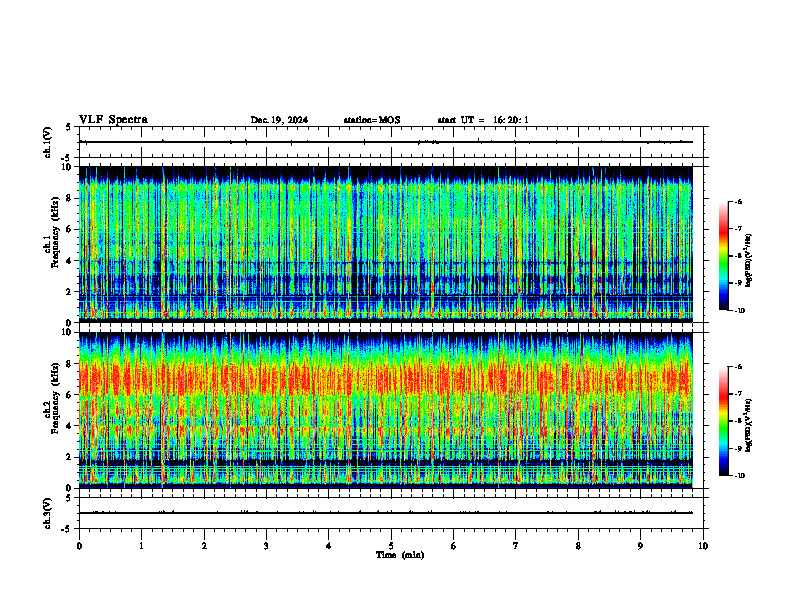Screen dimensions: 792x612
Task: Click the ch.2 frequency tick label '4'
Action: pos(71,426)
